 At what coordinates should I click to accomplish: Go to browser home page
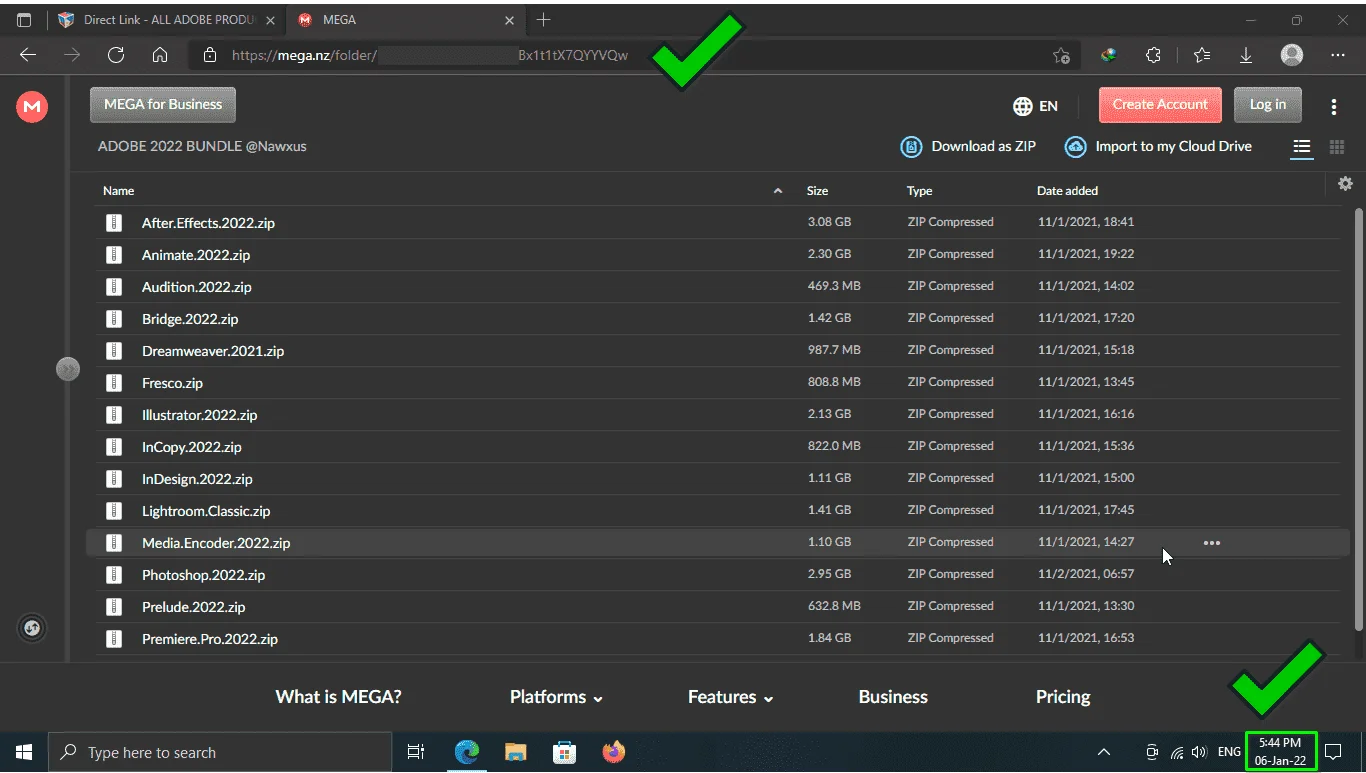coord(160,56)
